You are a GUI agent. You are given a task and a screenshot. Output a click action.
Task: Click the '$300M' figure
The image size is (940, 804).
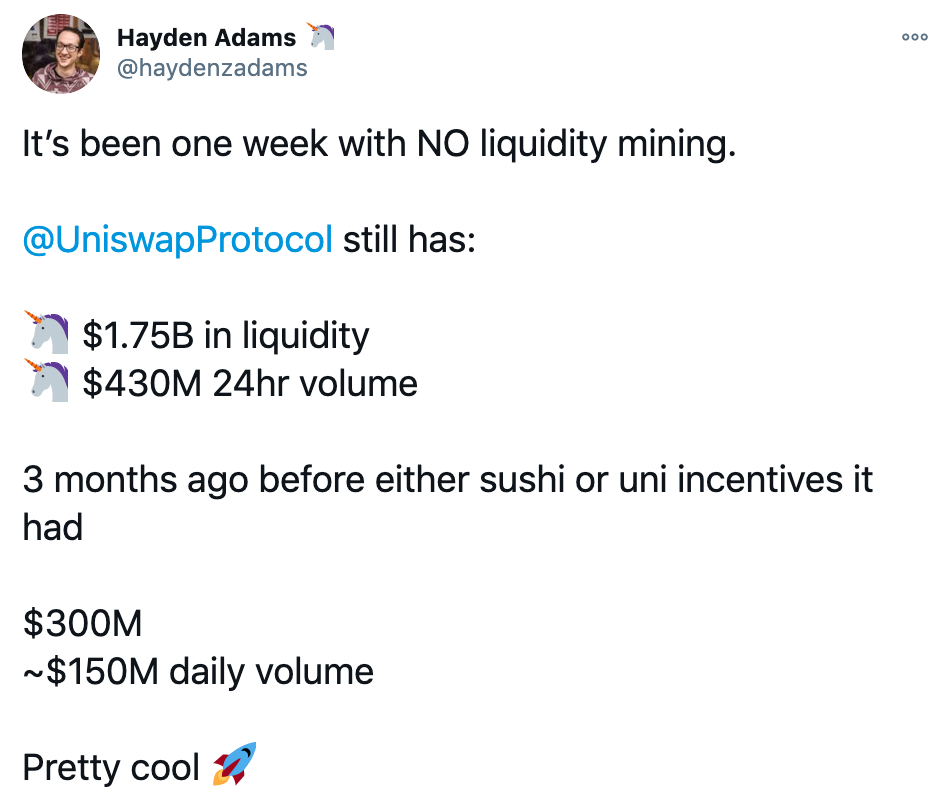pos(83,624)
